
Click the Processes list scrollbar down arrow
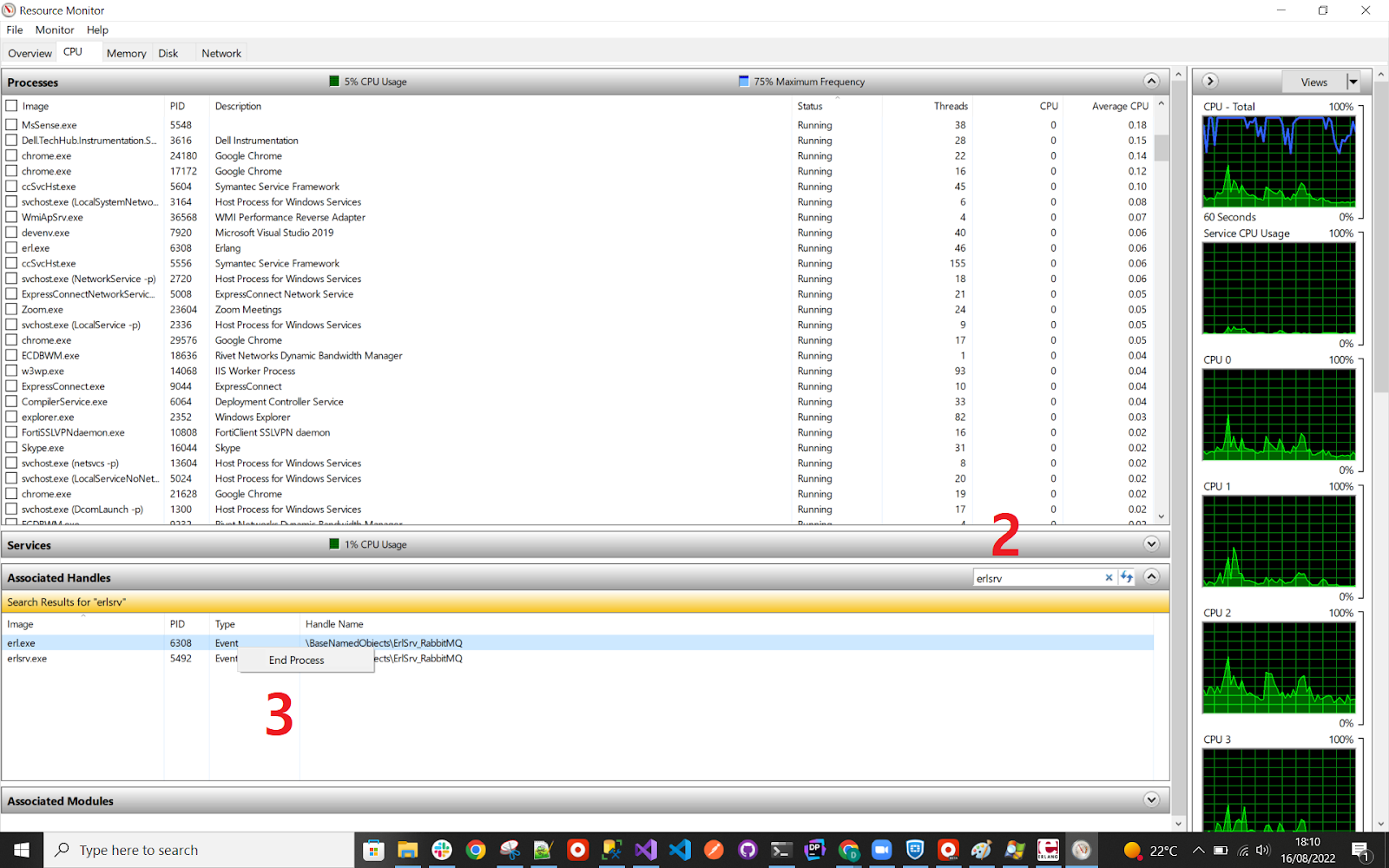[1162, 516]
